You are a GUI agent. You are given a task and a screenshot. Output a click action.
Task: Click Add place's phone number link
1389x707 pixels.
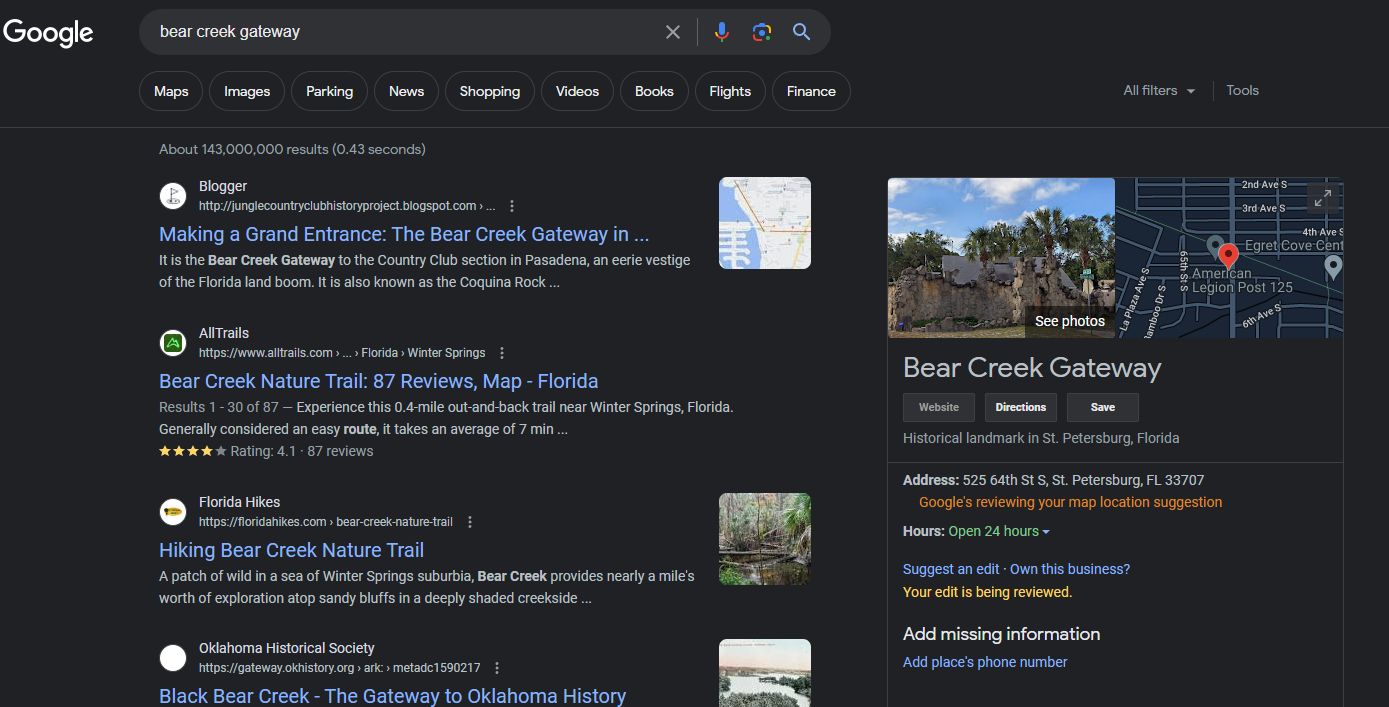(x=985, y=662)
